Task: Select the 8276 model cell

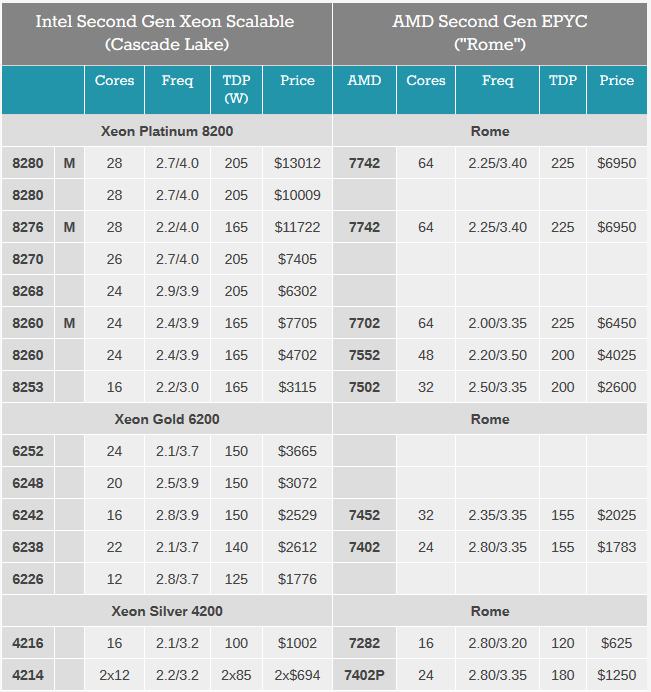Action: (x=28, y=227)
